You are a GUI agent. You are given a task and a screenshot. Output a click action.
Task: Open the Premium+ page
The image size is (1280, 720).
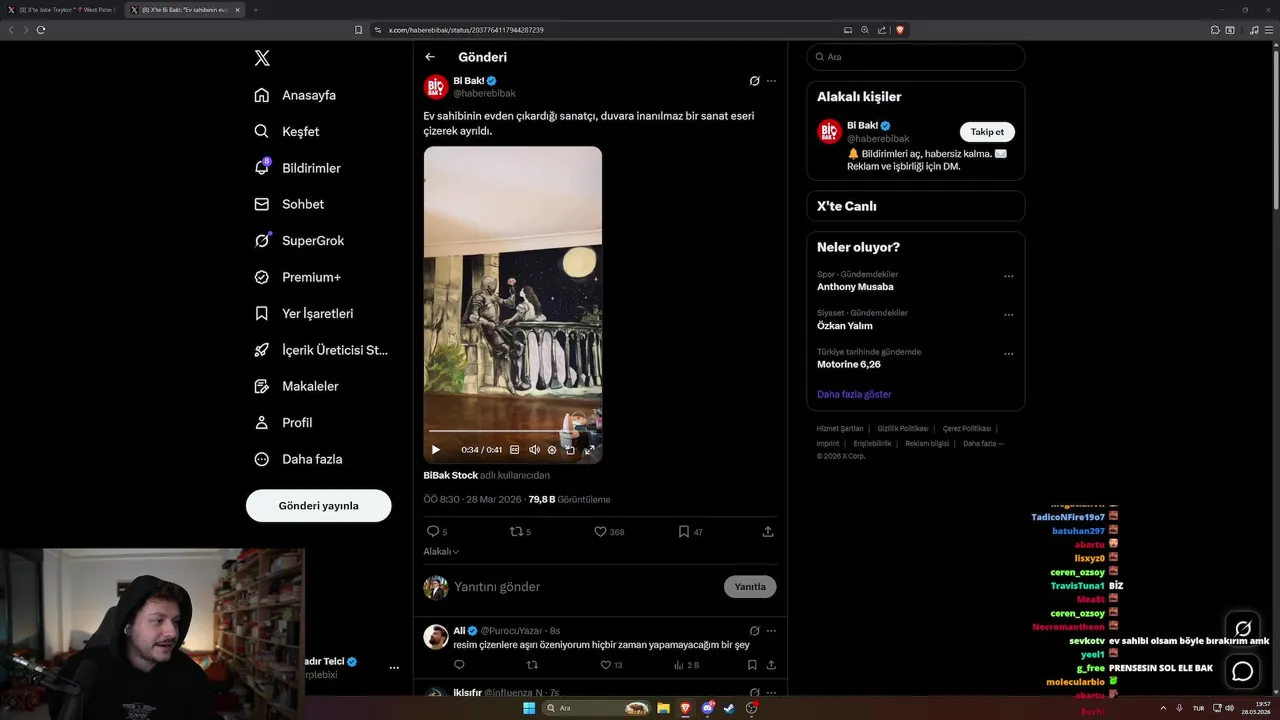click(297, 277)
